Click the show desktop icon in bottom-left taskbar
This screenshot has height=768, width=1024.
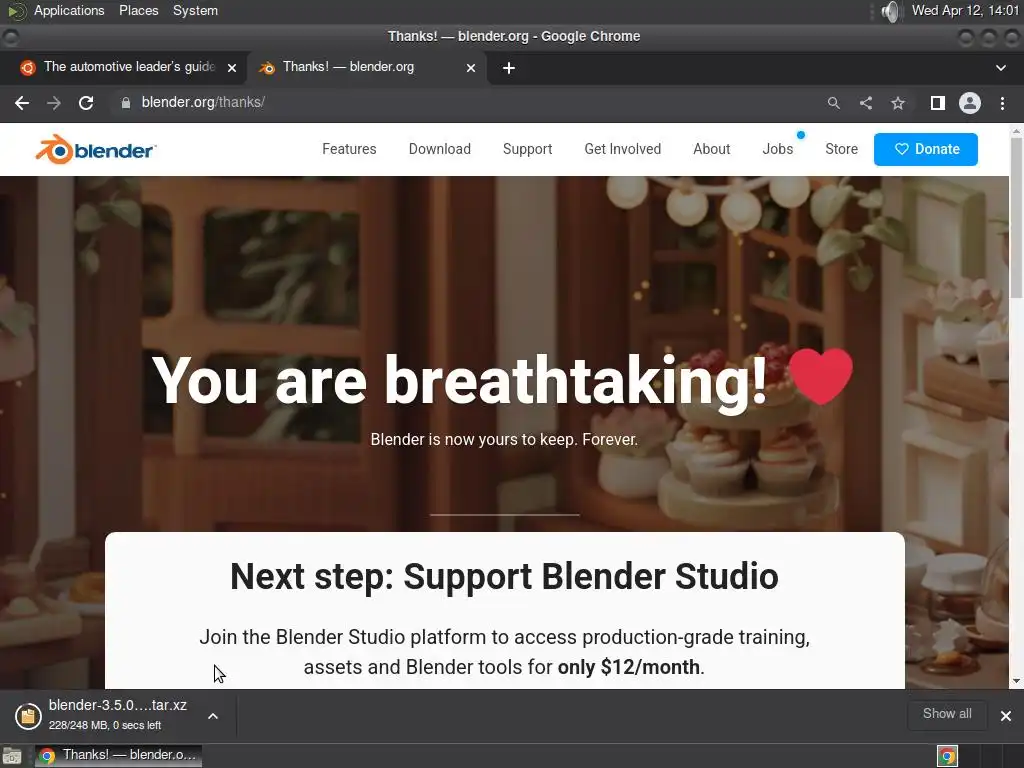click(12, 756)
